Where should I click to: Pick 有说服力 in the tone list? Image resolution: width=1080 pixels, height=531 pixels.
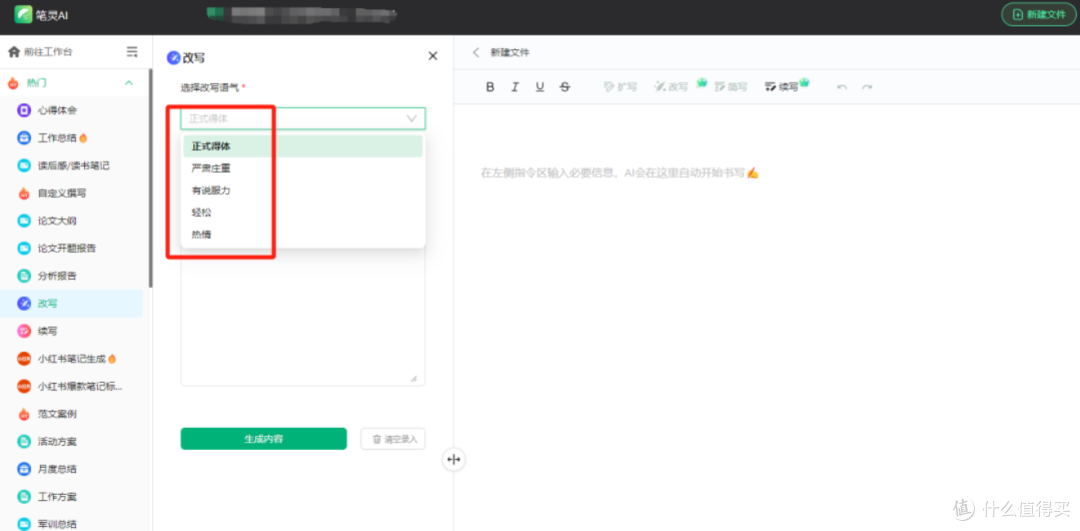pos(211,190)
